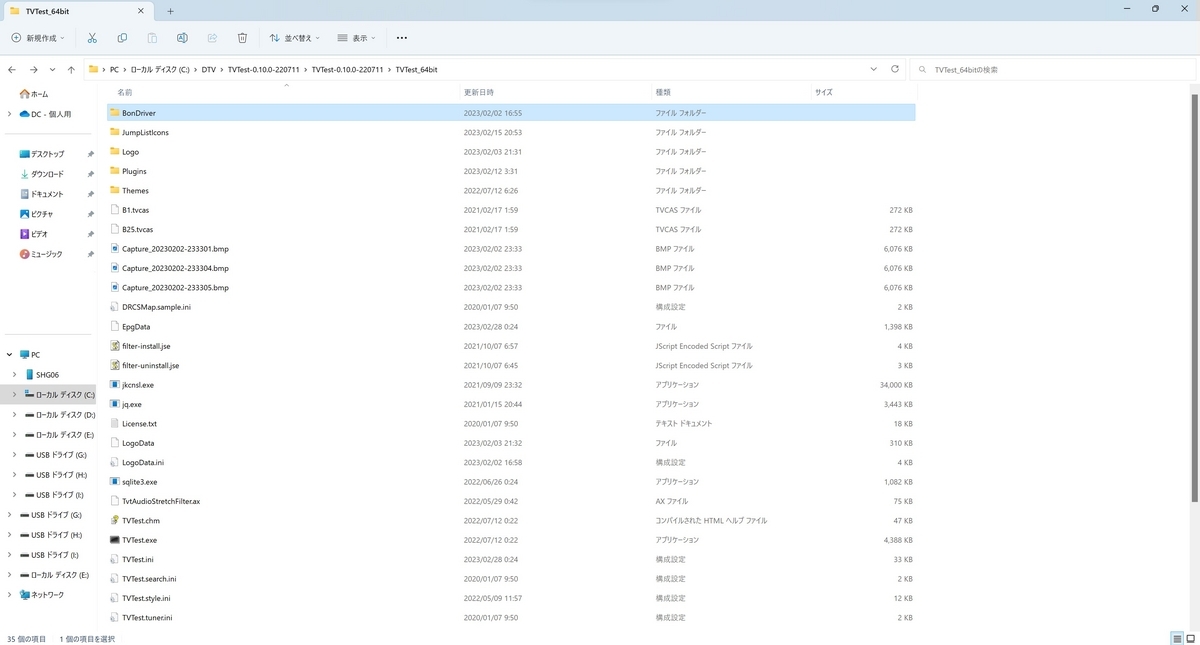This screenshot has width=1200, height=645.
Task: Open the 新規作成 menu
Action: [x=38, y=38]
